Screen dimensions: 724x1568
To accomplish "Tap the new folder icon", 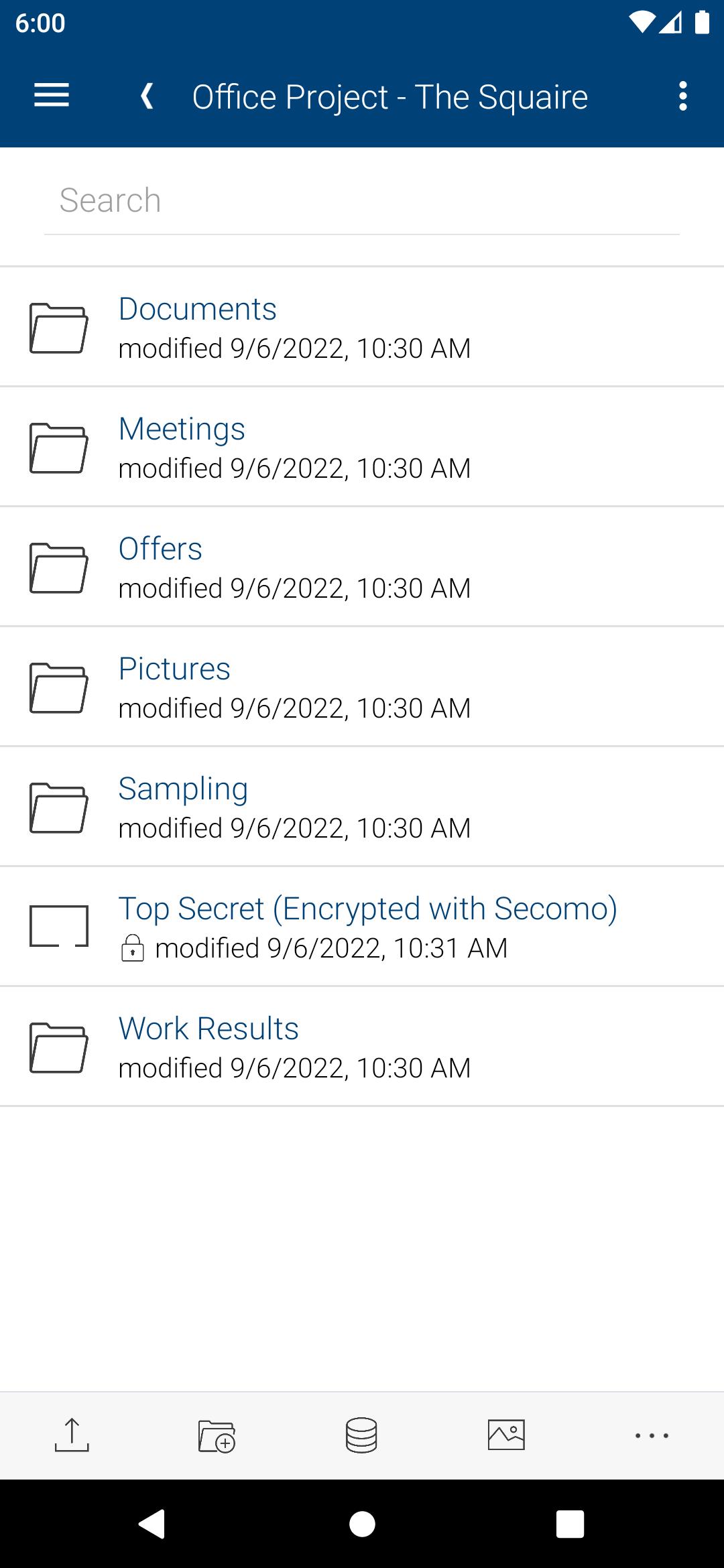I will (217, 1435).
